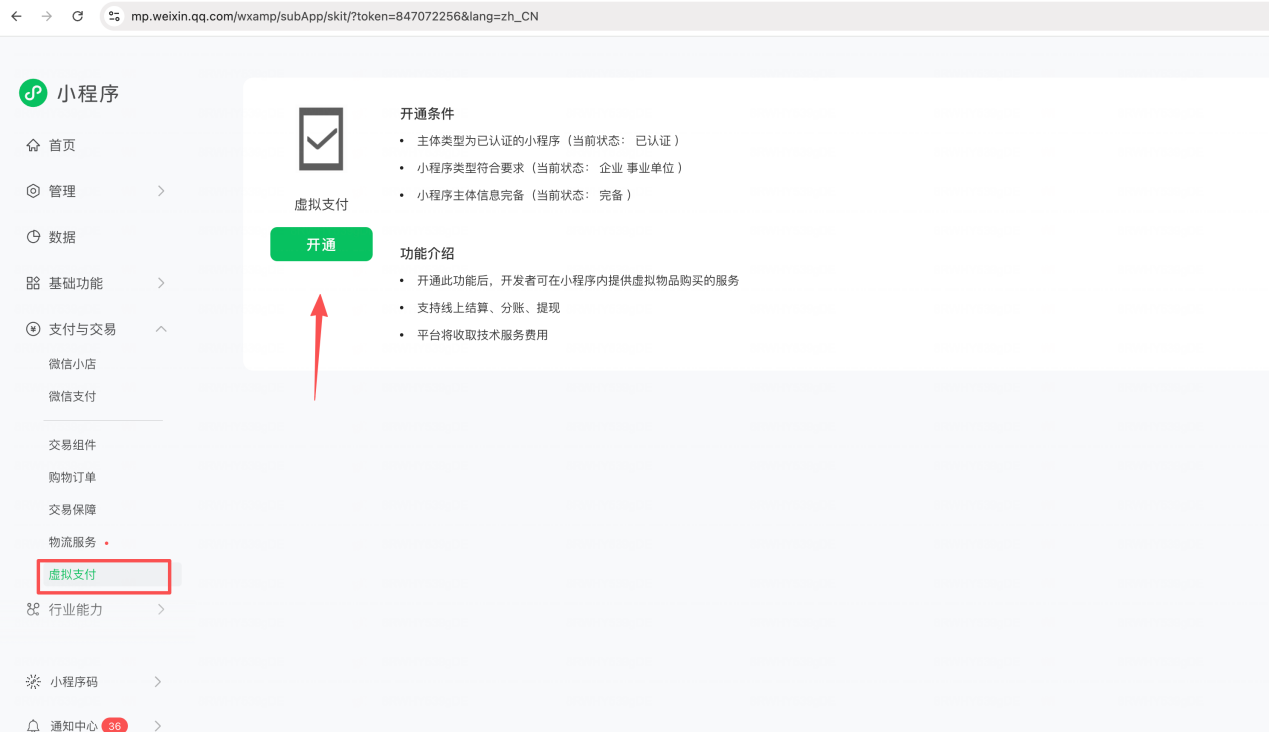Viewport: 1269px width, 732px height.
Task: Collapse the 支付与交易 chevron
Action: [x=161, y=329]
